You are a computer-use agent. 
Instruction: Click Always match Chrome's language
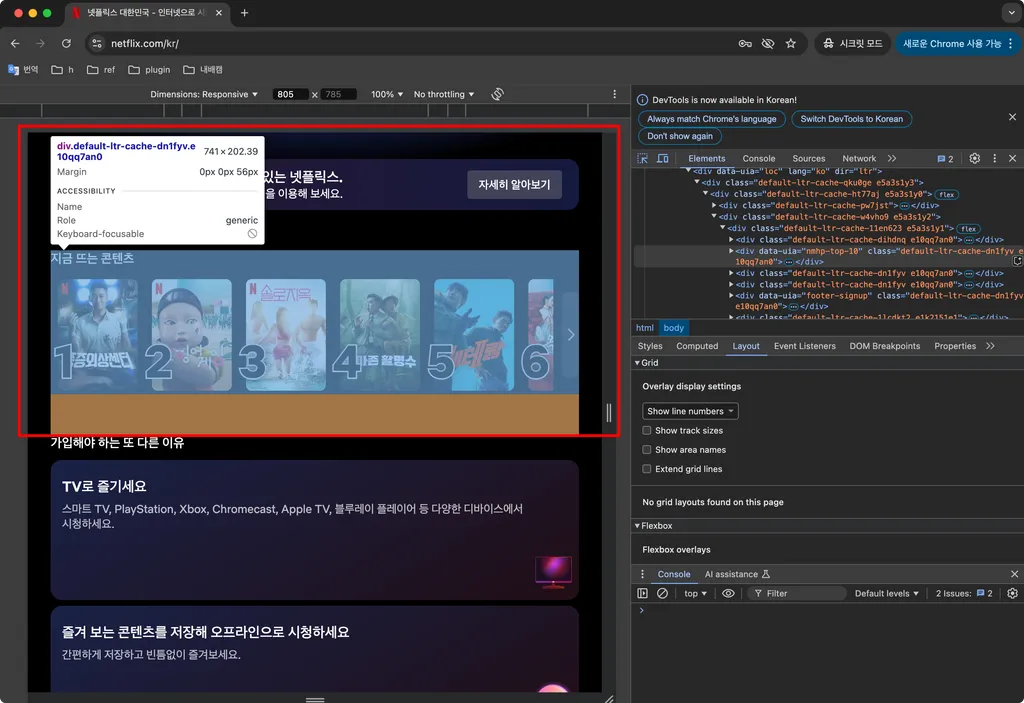(x=712, y=119)
